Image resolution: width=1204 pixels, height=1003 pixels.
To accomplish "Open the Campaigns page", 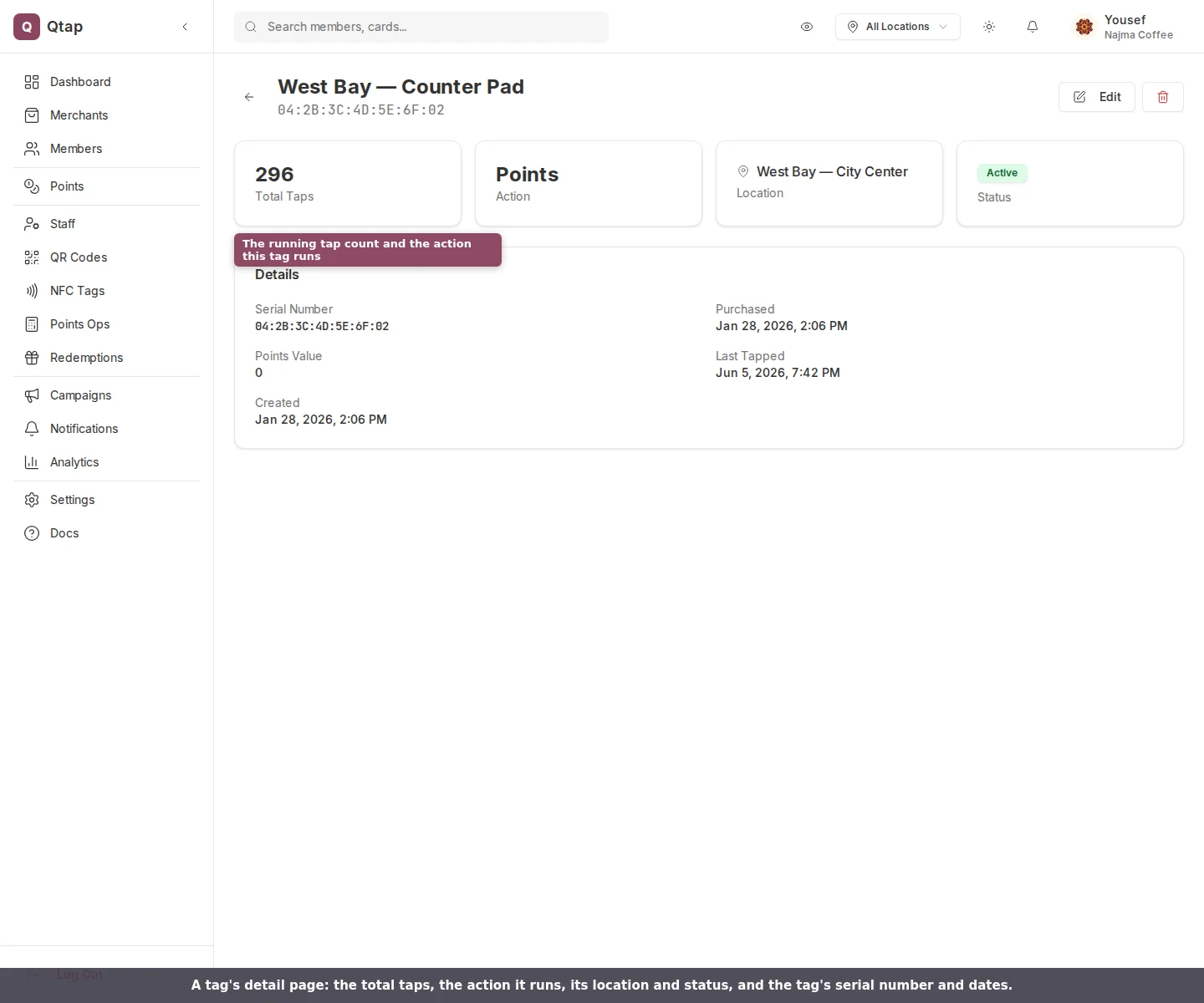I will (106, 395).
